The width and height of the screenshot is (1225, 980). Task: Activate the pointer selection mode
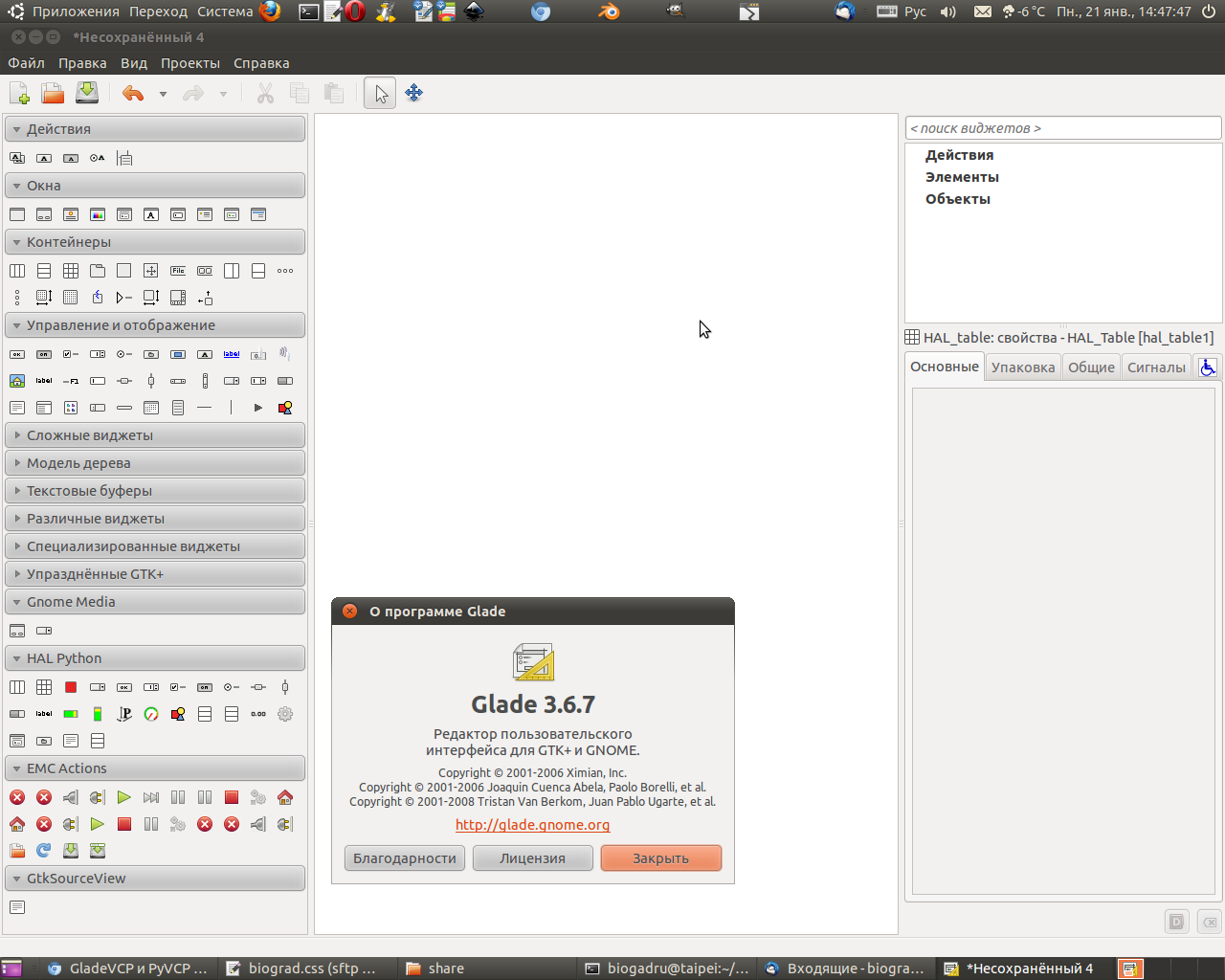coord(380,93)
